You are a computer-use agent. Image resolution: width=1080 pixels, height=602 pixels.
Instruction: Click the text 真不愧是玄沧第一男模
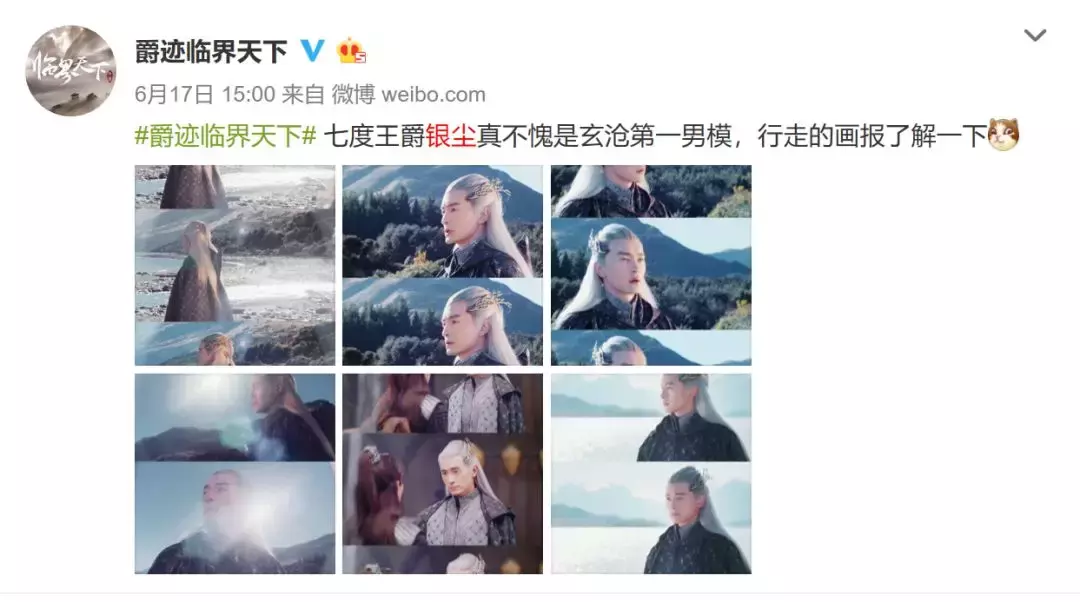pos(604,136)
